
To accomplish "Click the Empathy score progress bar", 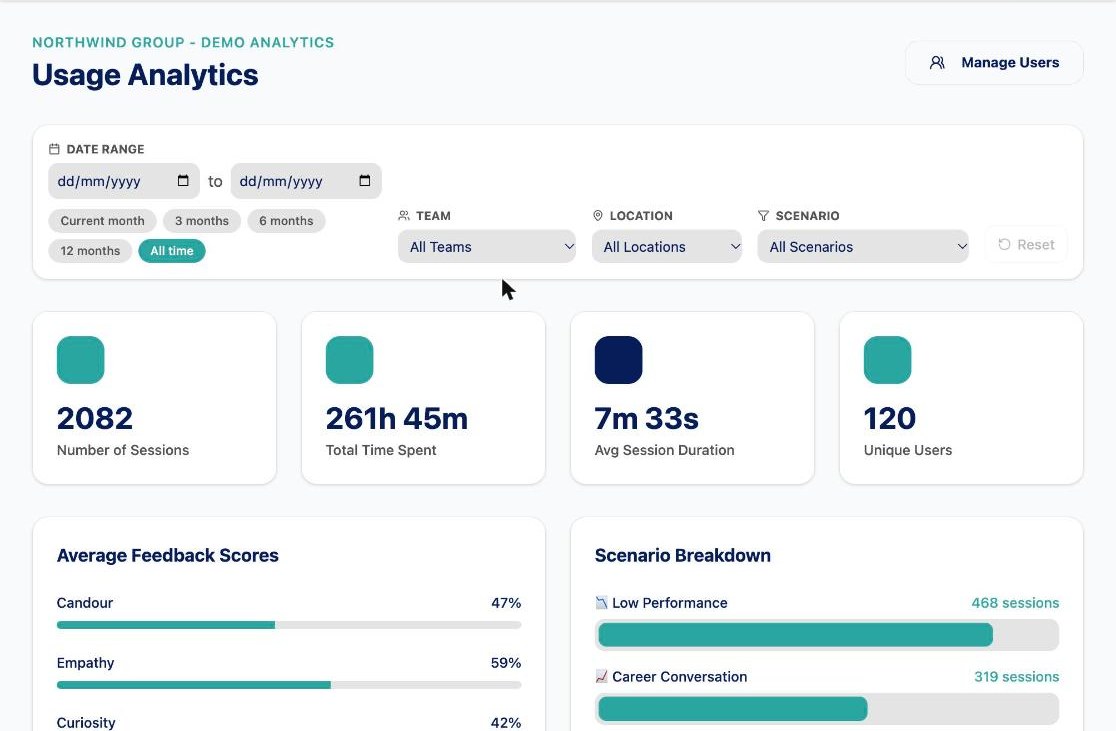I will coord(289,685).
